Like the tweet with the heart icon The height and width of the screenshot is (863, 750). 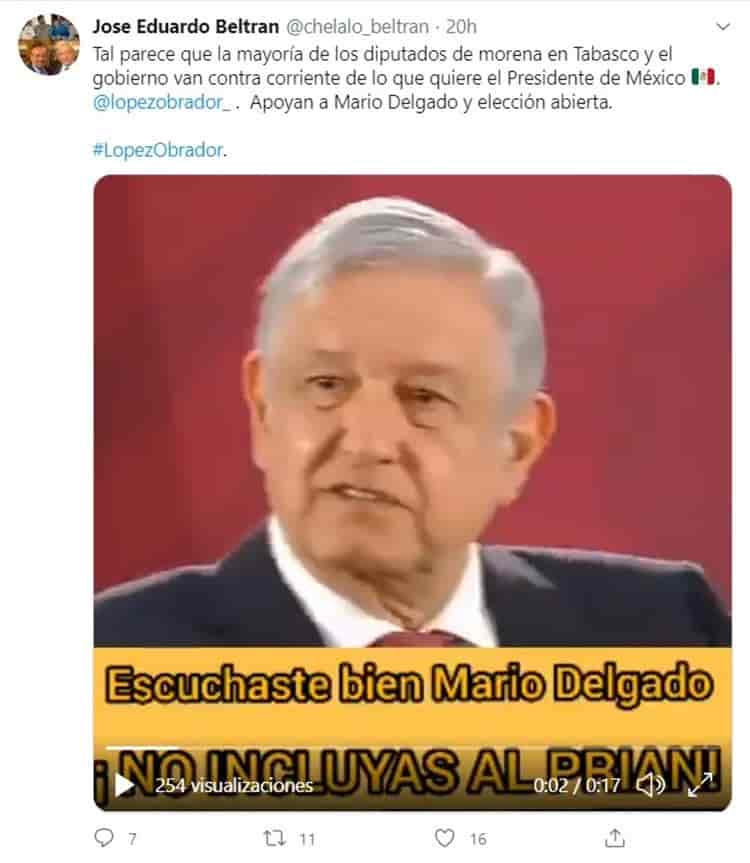(x=445, y=838)
